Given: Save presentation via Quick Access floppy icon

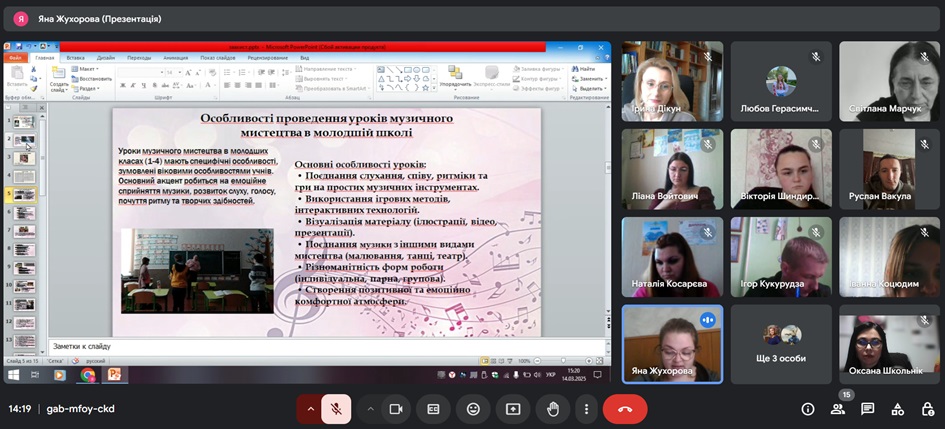Looking at the screenshot, I should 19,47.
